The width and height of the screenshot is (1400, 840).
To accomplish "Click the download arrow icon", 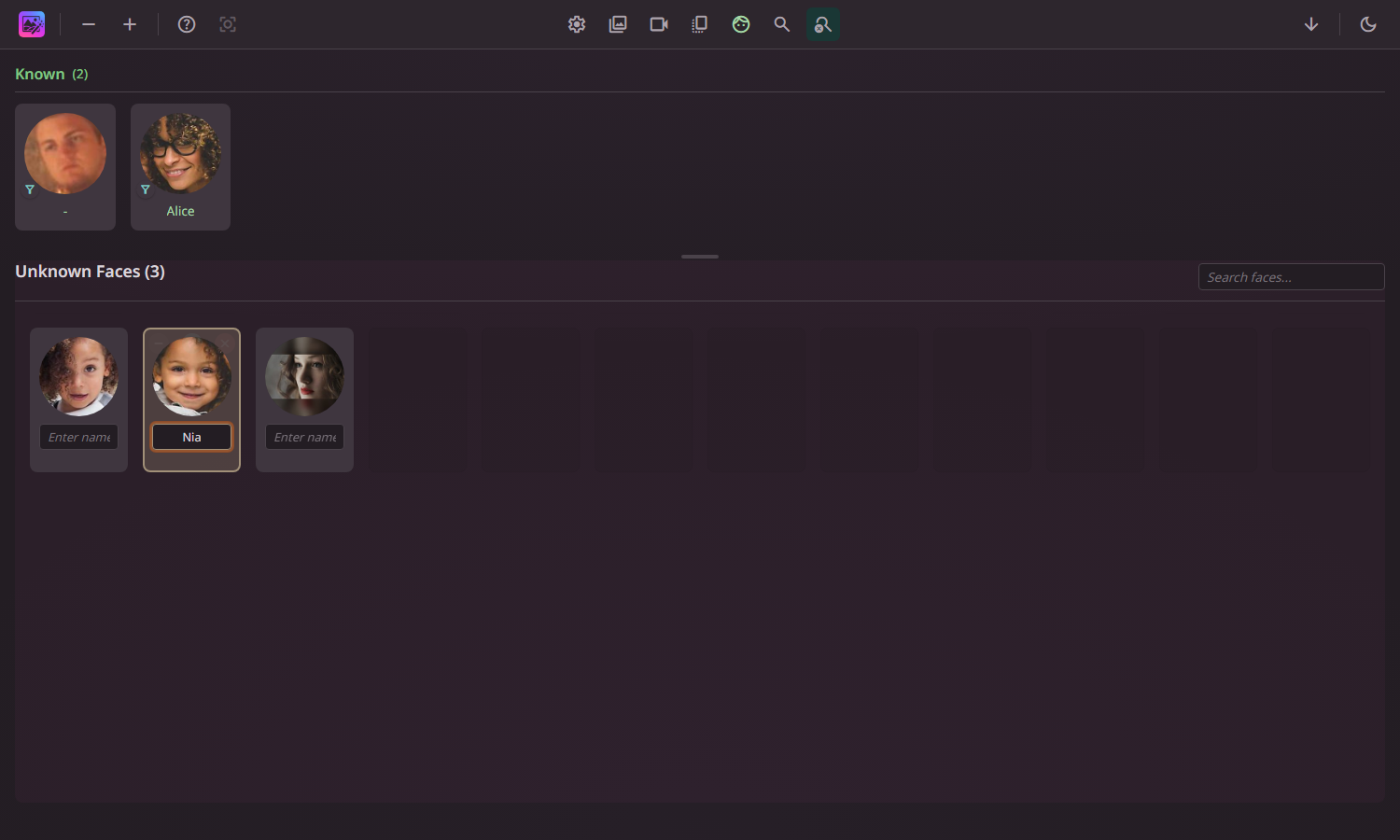I will (x=1311, y=24).
